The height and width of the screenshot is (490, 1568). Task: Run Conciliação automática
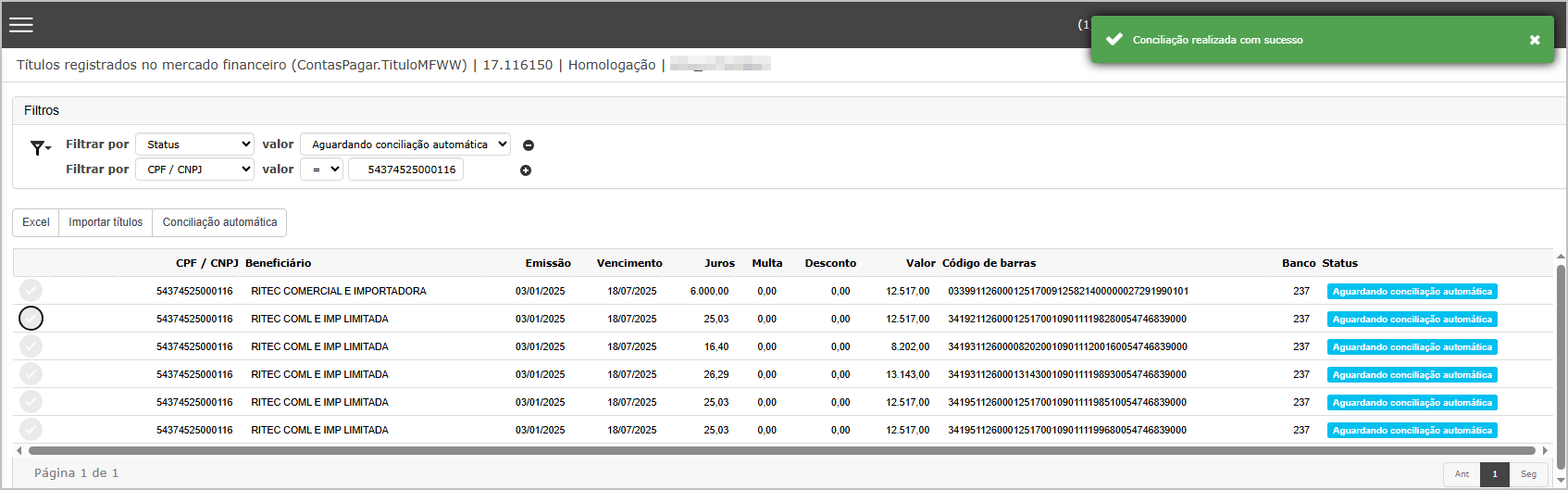tap(219, 222)
